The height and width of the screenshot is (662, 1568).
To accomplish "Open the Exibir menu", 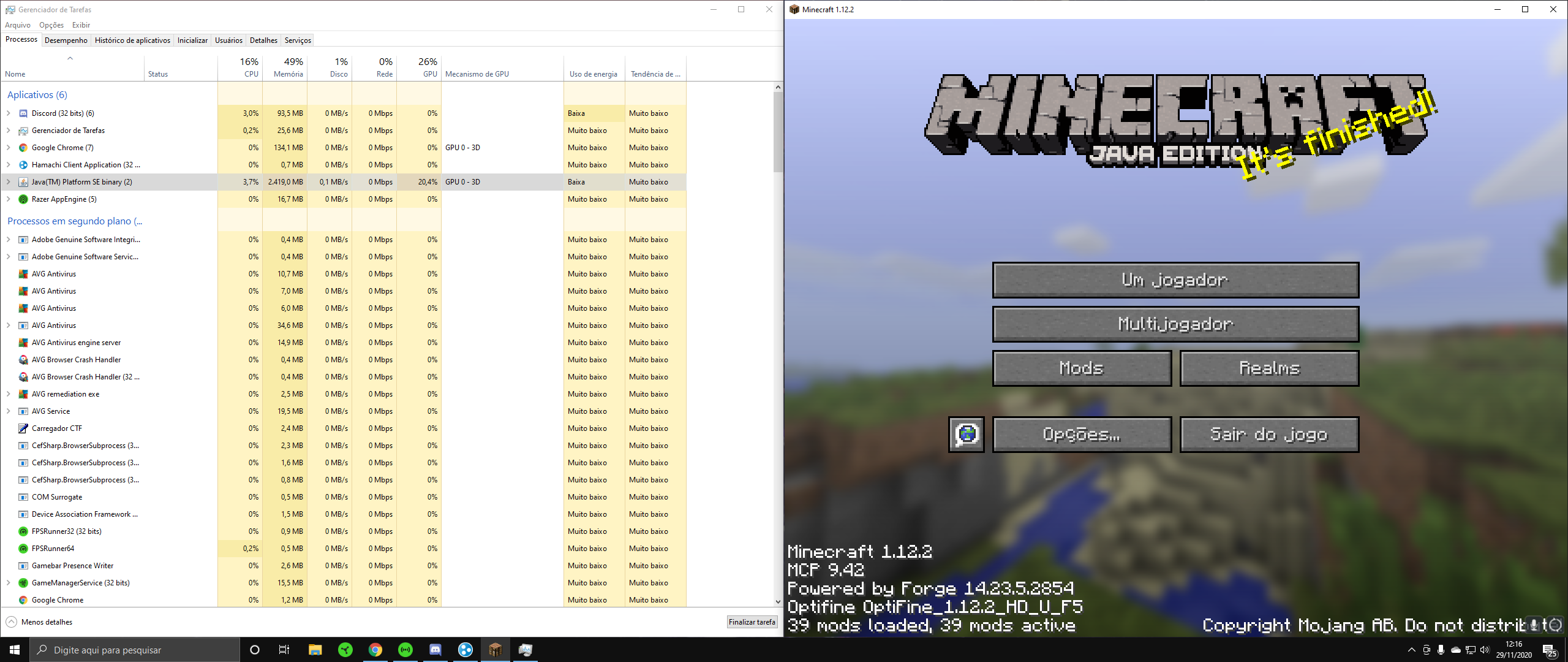I will 81,25.
